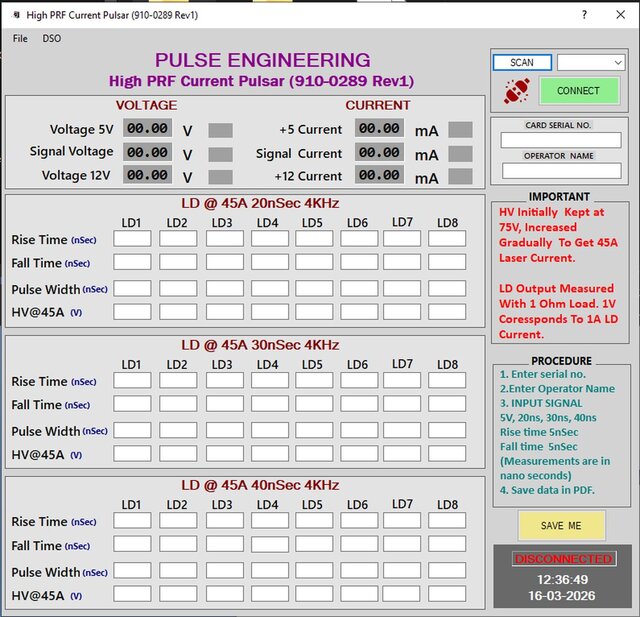Open the DSO menu
Image resolution: width=640 pixels, height=617 pixels.
52,38
